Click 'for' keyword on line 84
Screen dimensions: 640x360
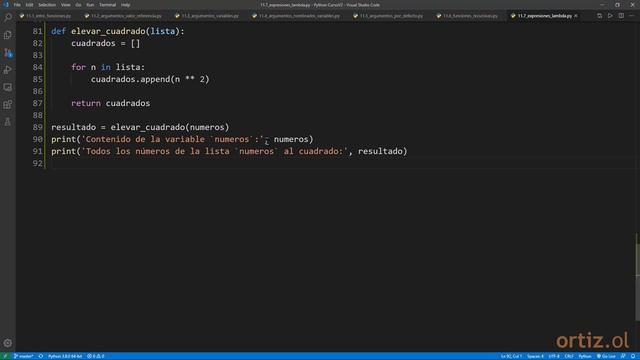pyautogui.click(x=78, y=67)
